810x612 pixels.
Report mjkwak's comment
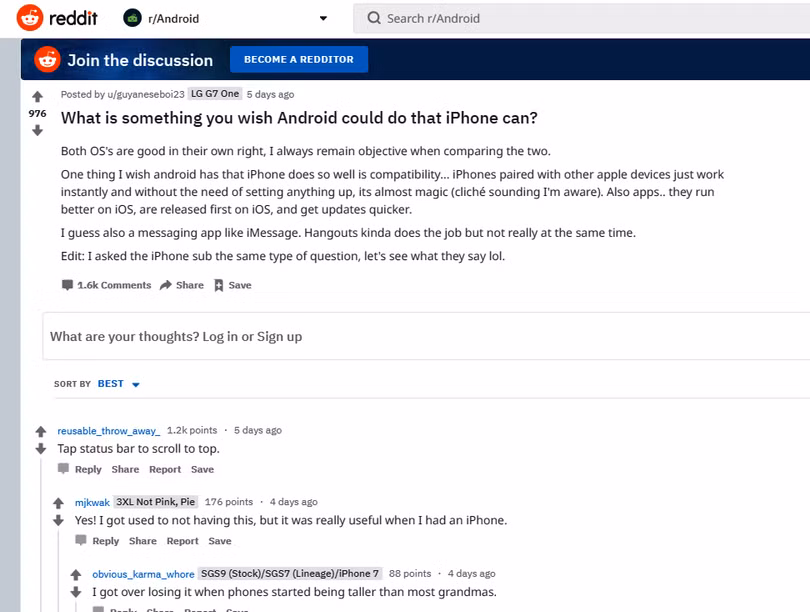pos(182,541)
